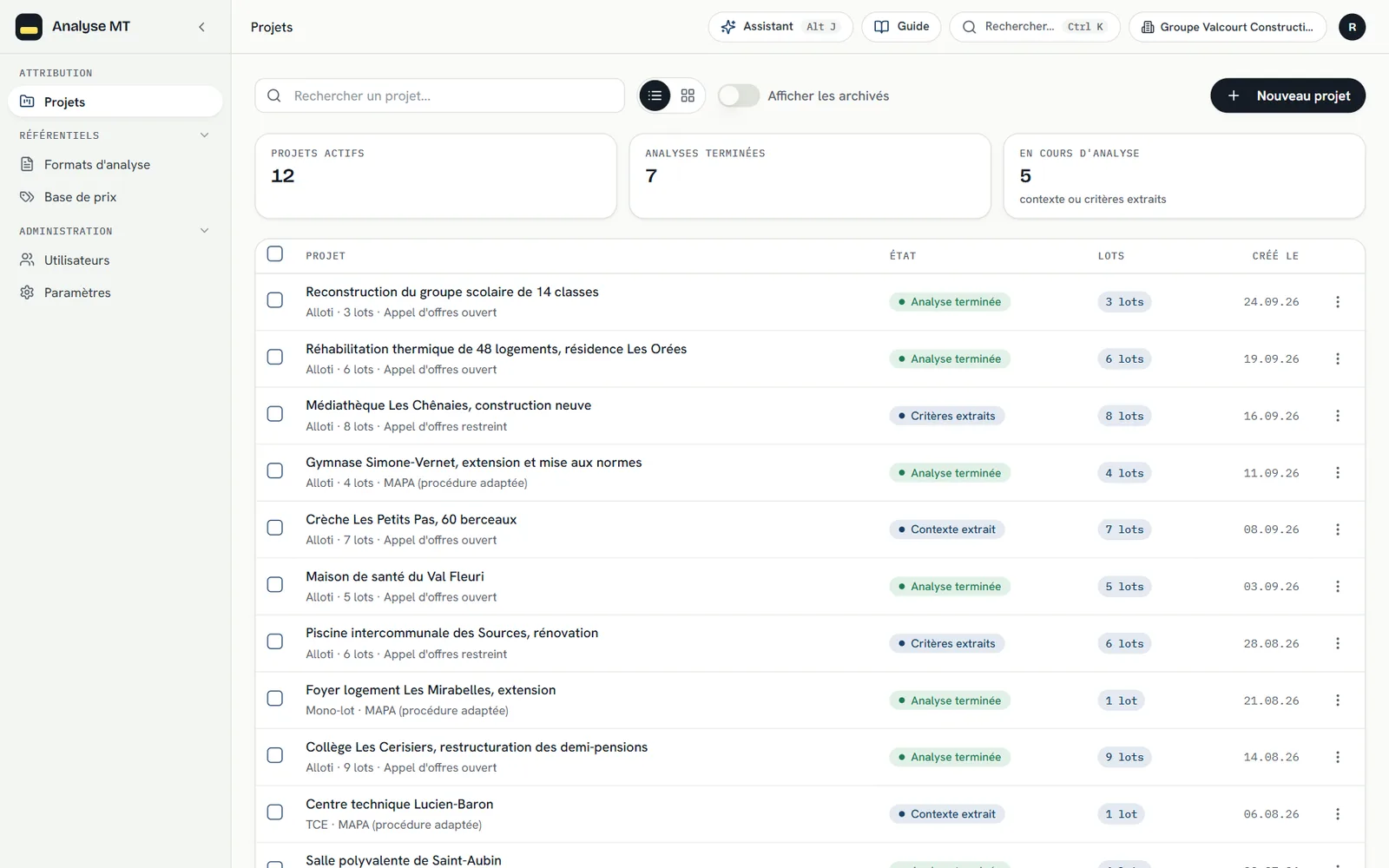
Task: Open row menu for Reconstruction du groupe scolaire
Action: click(1337, 302)
